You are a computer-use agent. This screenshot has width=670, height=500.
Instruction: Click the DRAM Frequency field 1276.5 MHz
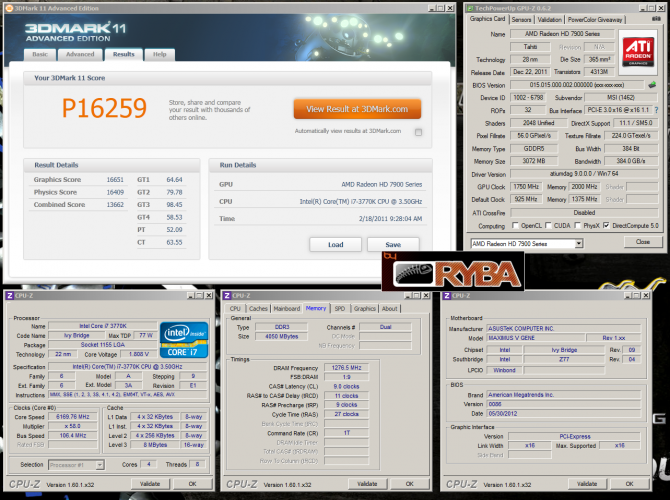click(346, 368)
